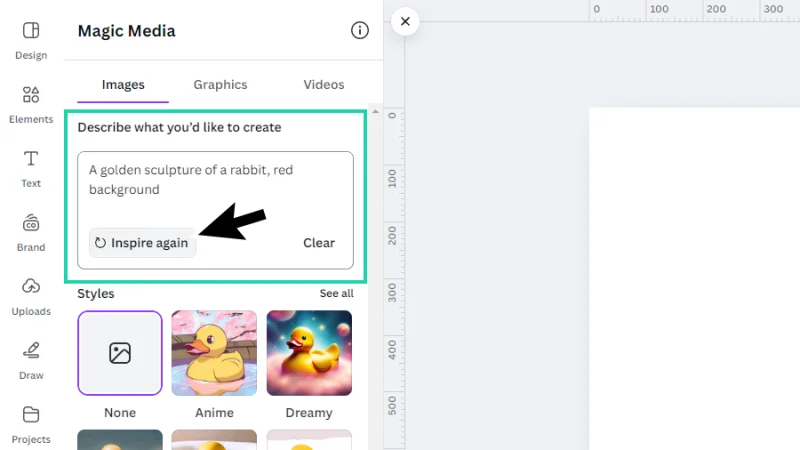Image resolution: width=800 pixels, height=450 pixels.
Task: Choose the Anime style thumbnail
Action: pos(214,353)
